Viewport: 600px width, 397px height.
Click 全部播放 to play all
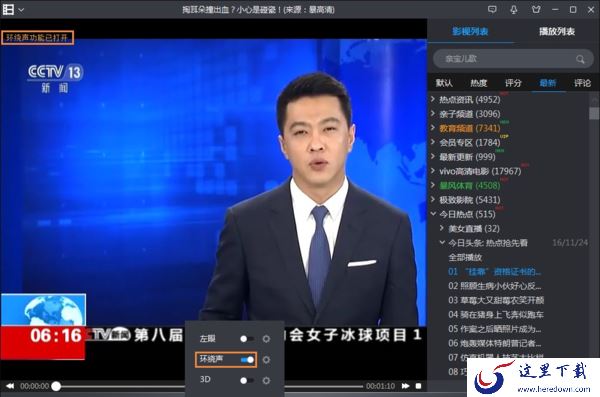coord(465,257)
